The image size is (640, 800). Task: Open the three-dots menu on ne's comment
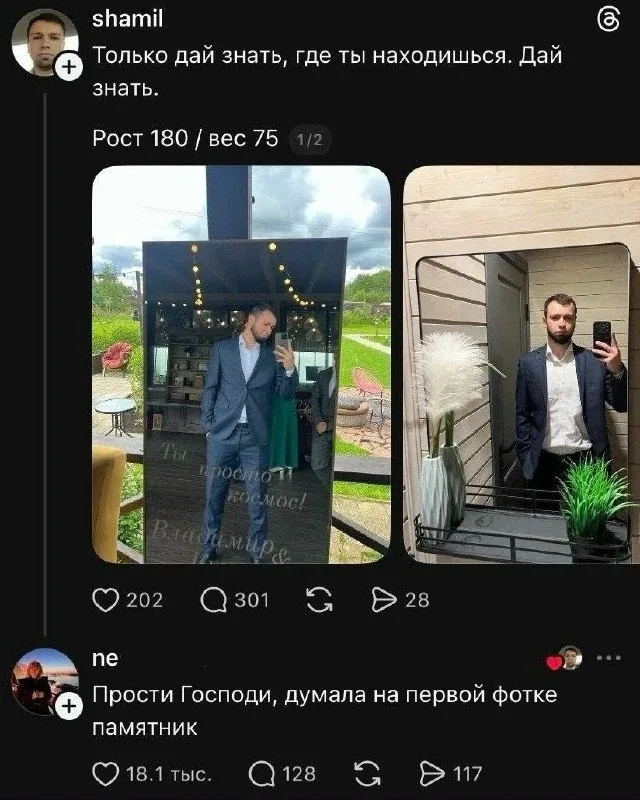point(608,658)
